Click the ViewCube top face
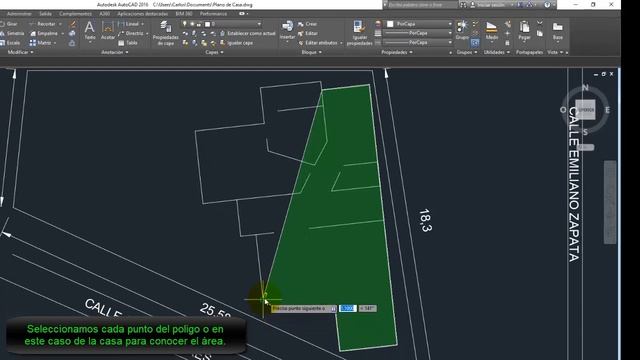 (585, 110)
